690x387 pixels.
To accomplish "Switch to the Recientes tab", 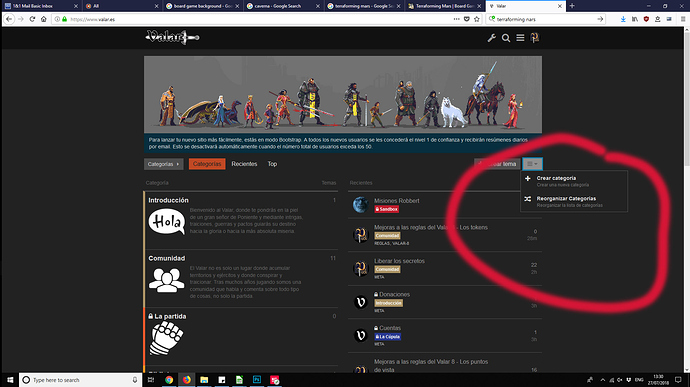I will (244, 164).
